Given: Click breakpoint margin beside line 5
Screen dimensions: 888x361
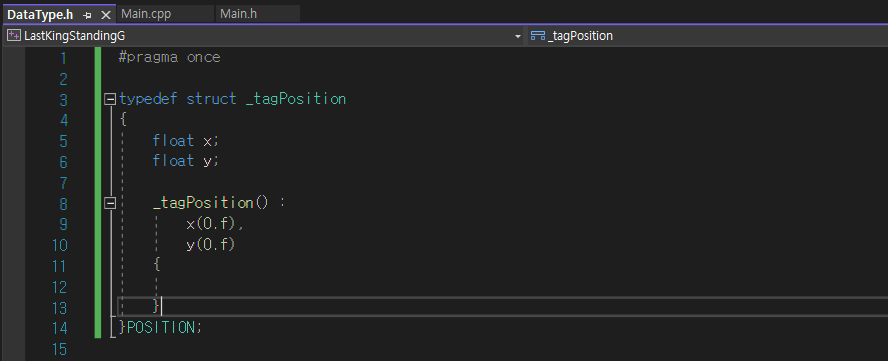Looking at the screenshot, I should click(x=12, y=141).
